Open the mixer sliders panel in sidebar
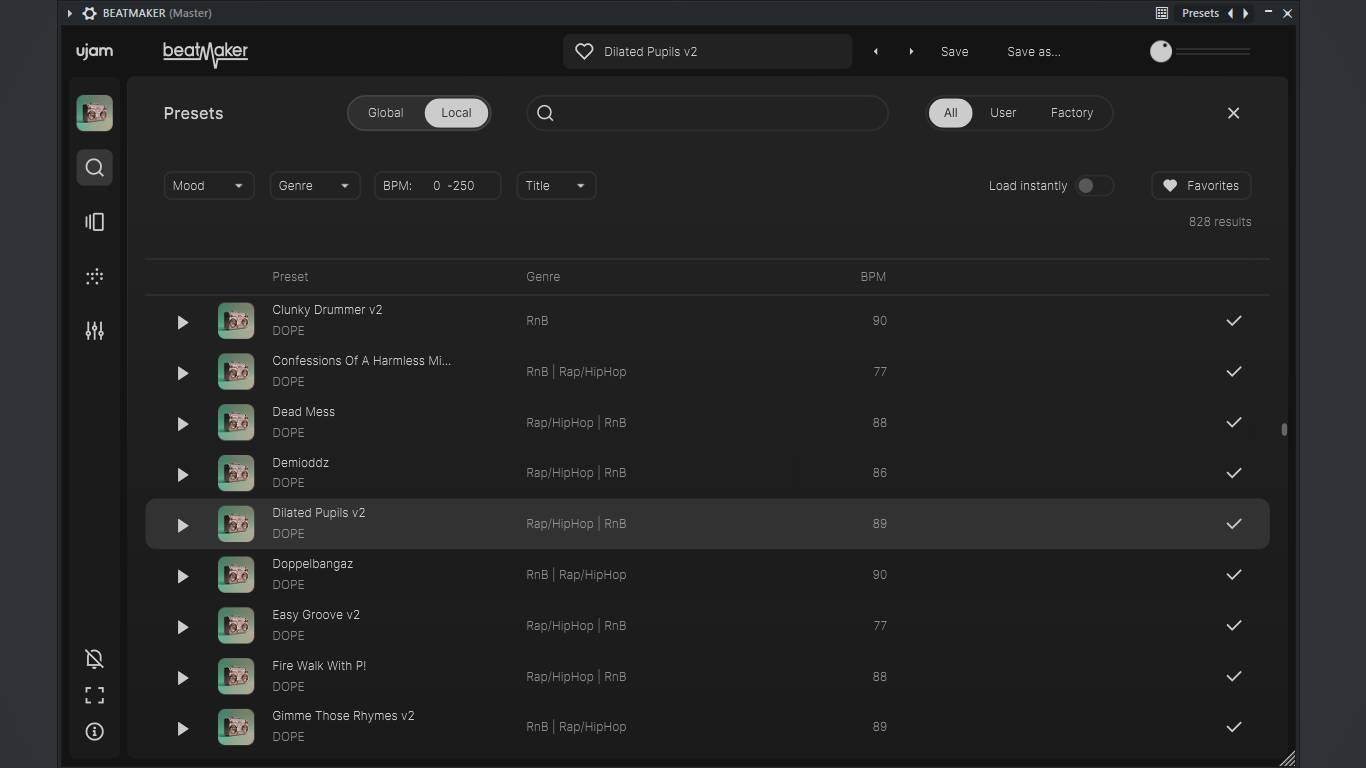The image size is (1366, 768). (x=94, y=331)
